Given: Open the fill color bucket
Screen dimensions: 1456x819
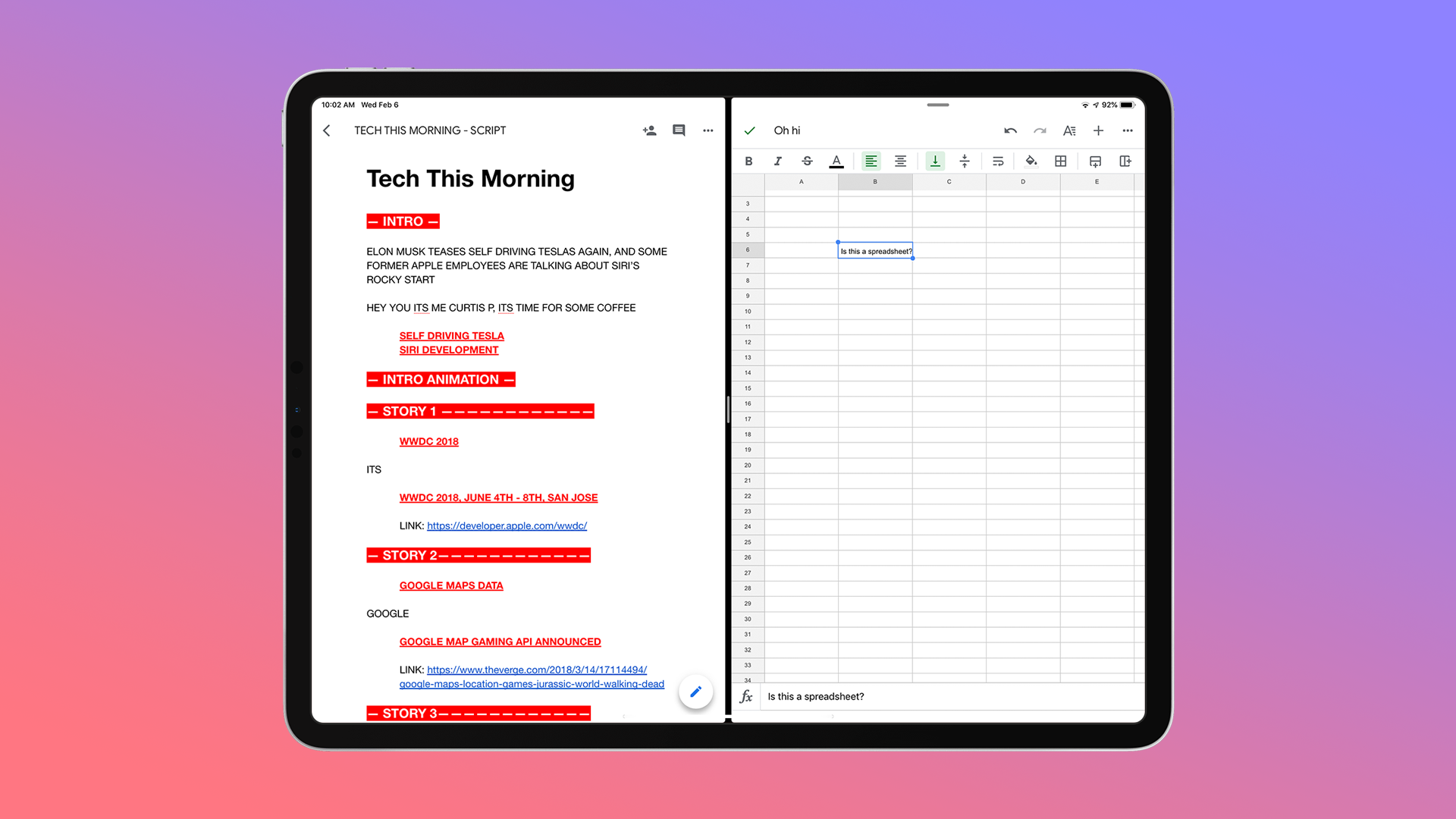Looking at the screenshot, I should pos(1031,161).
